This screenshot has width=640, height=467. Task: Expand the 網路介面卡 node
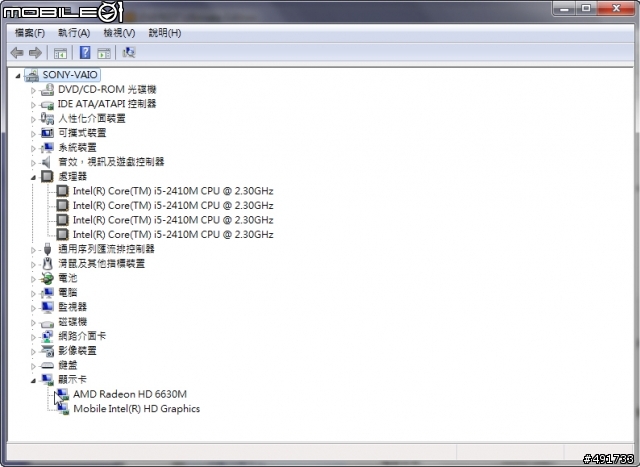pos(33,337)
